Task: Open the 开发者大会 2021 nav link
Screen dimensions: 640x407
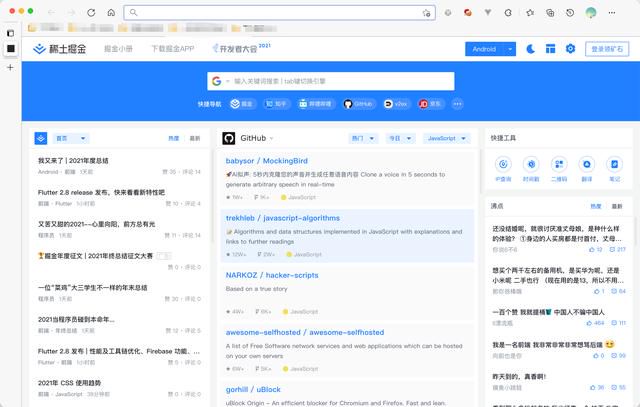Action: [x=241, y=48]
